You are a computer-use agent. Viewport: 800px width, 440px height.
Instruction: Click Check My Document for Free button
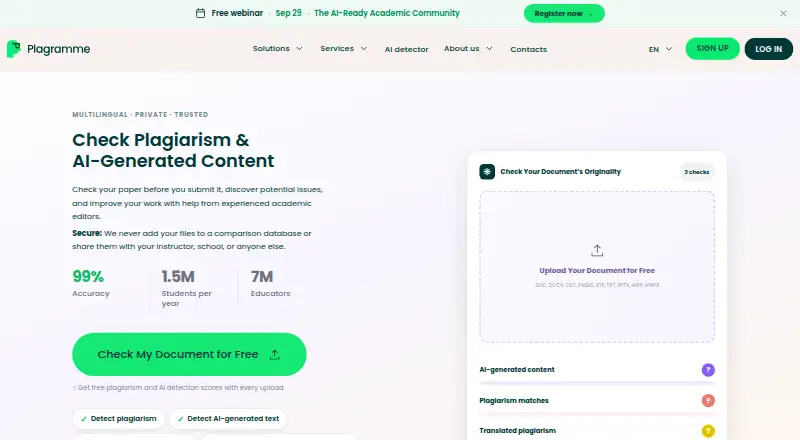(x=189, y=354)
